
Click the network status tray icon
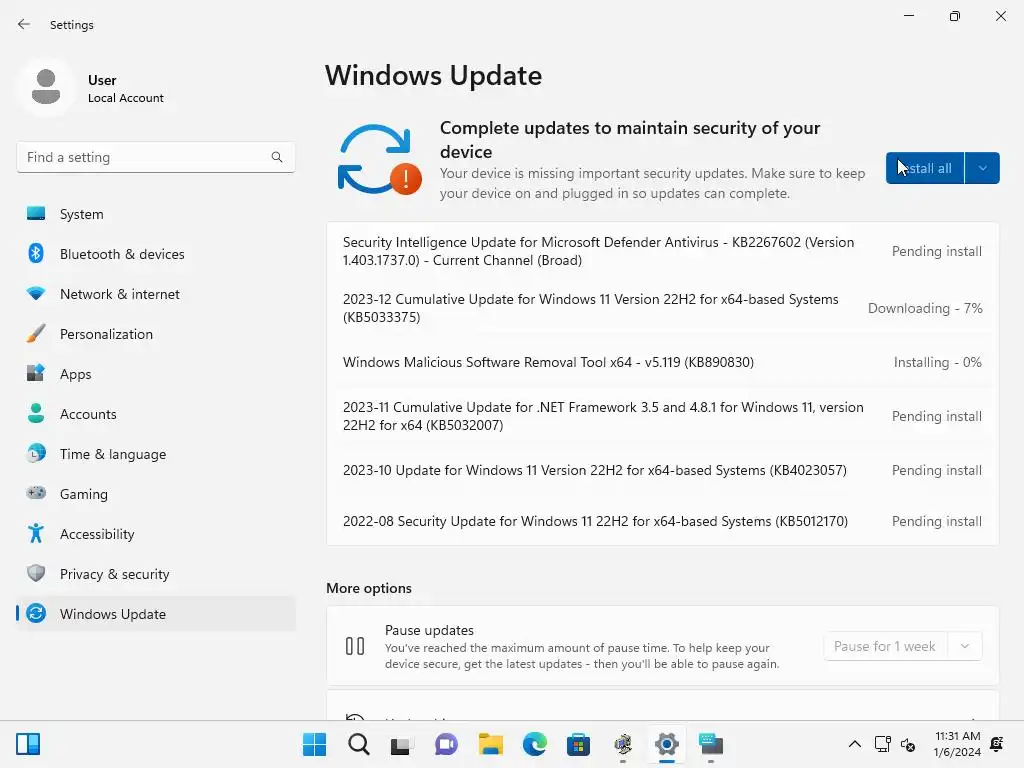tap(882, 744)
